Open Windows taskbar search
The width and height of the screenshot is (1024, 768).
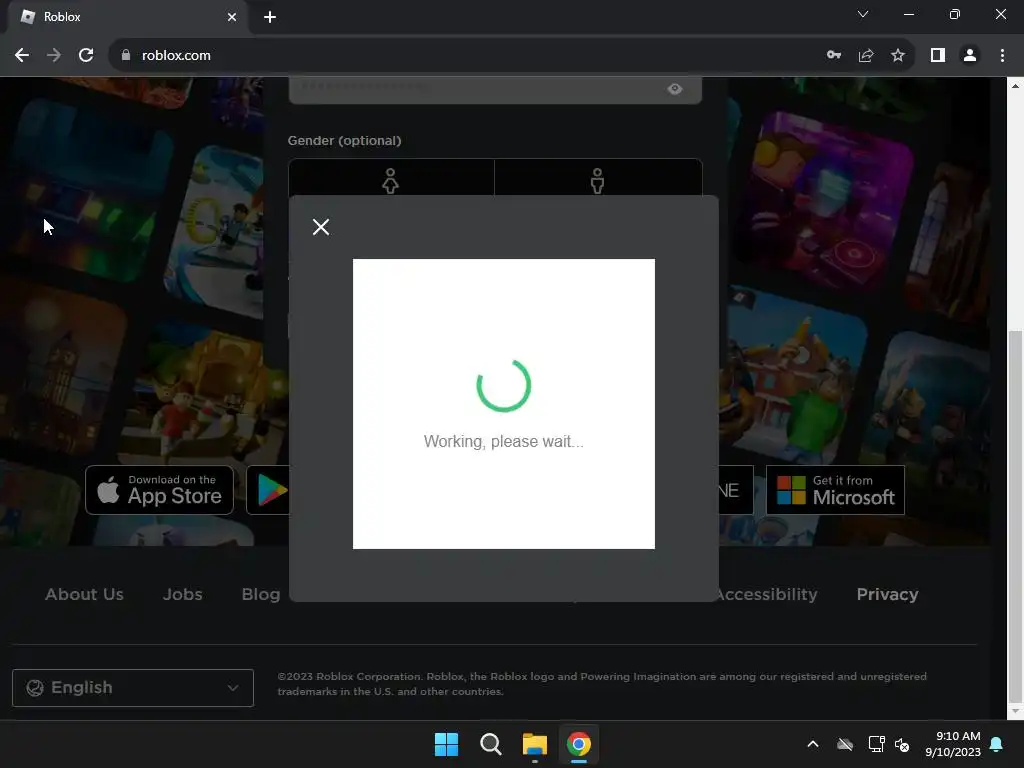tap(490, 744)
